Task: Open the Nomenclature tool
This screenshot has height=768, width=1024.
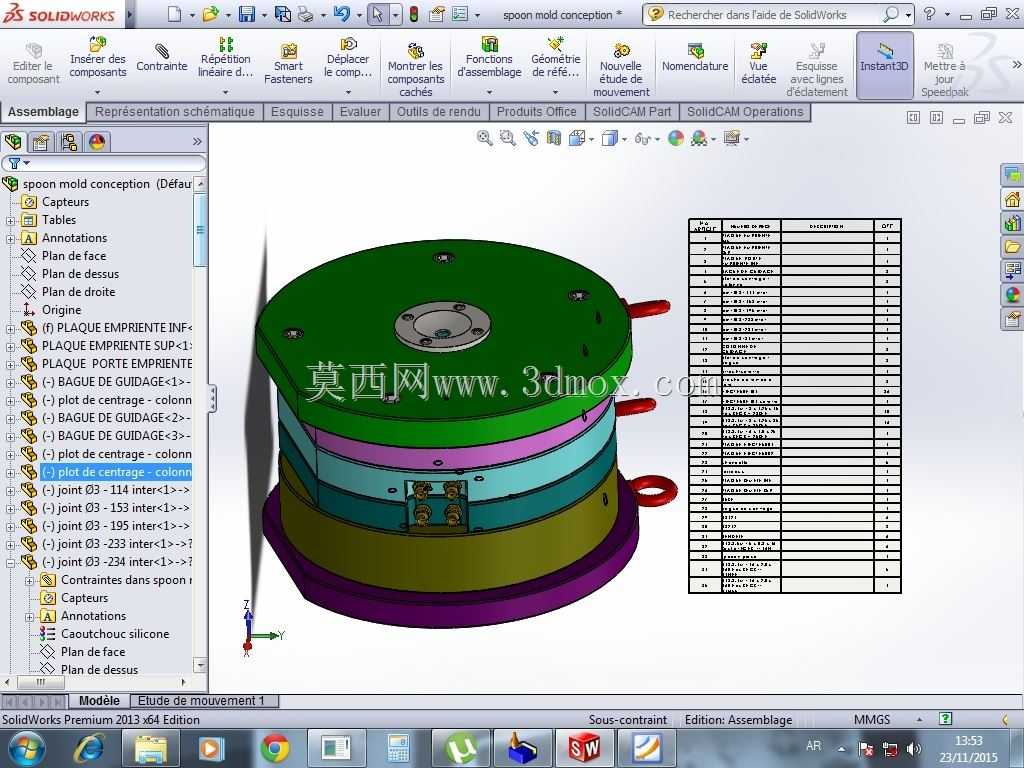Action: pyautogui.click(x=695, y=57)
